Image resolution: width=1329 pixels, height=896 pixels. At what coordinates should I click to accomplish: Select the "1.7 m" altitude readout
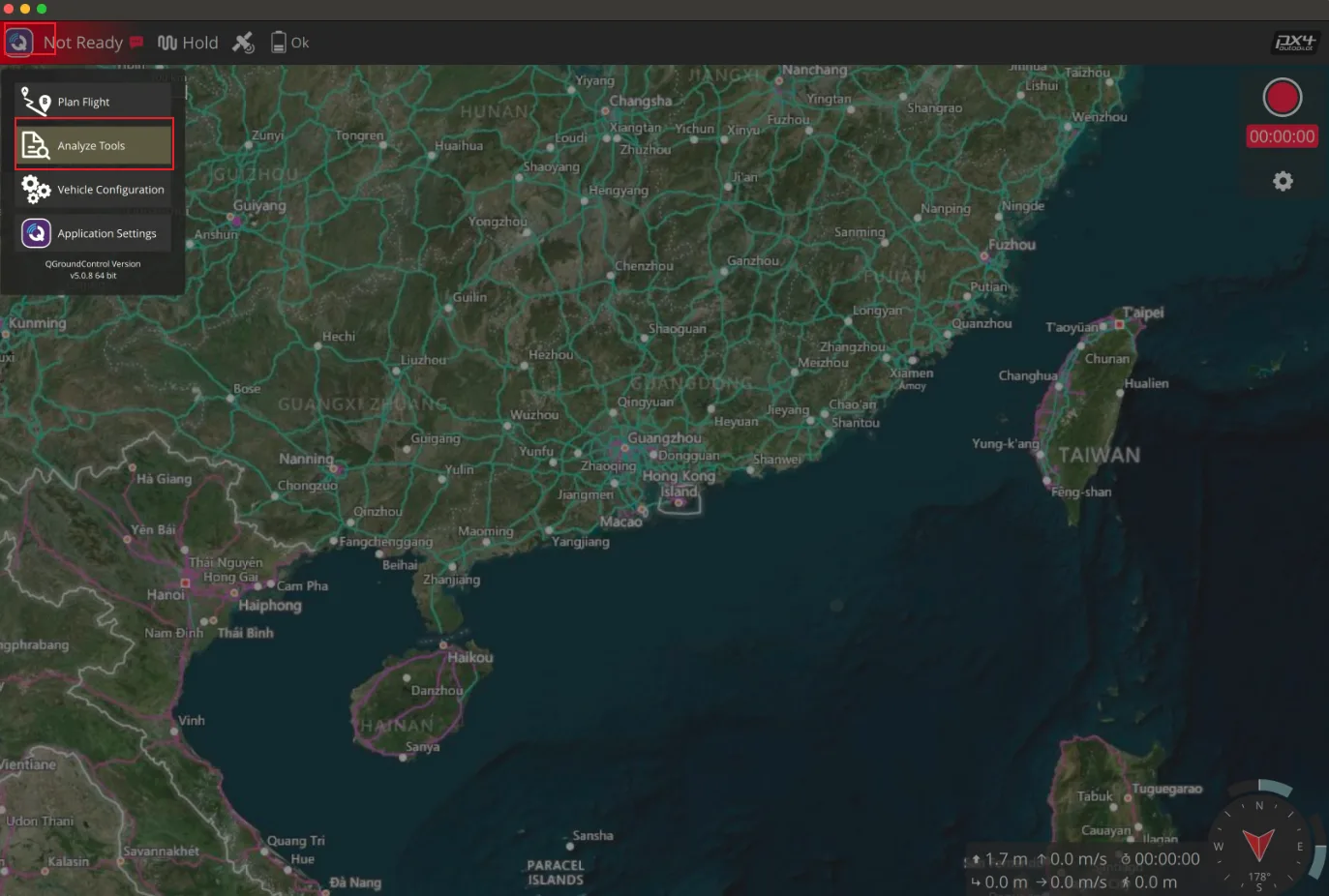tap(1000, 859)
